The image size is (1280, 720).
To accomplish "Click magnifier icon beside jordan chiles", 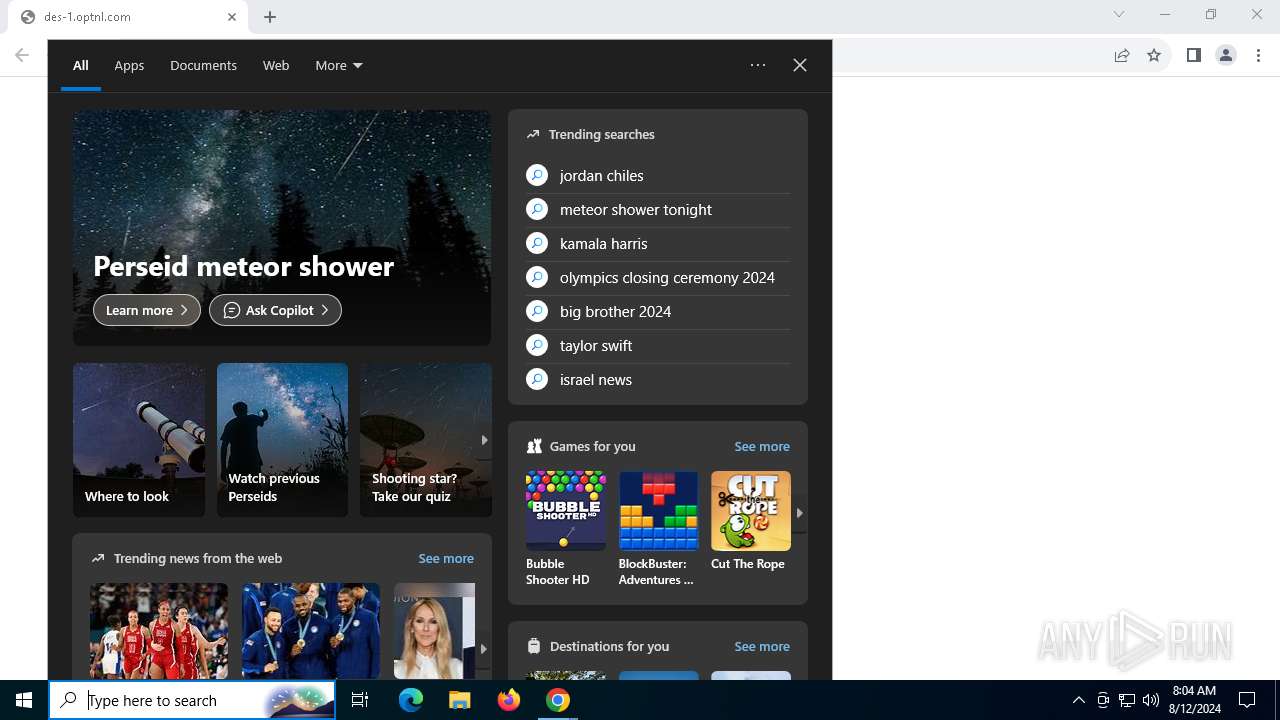I will (537, 175).
